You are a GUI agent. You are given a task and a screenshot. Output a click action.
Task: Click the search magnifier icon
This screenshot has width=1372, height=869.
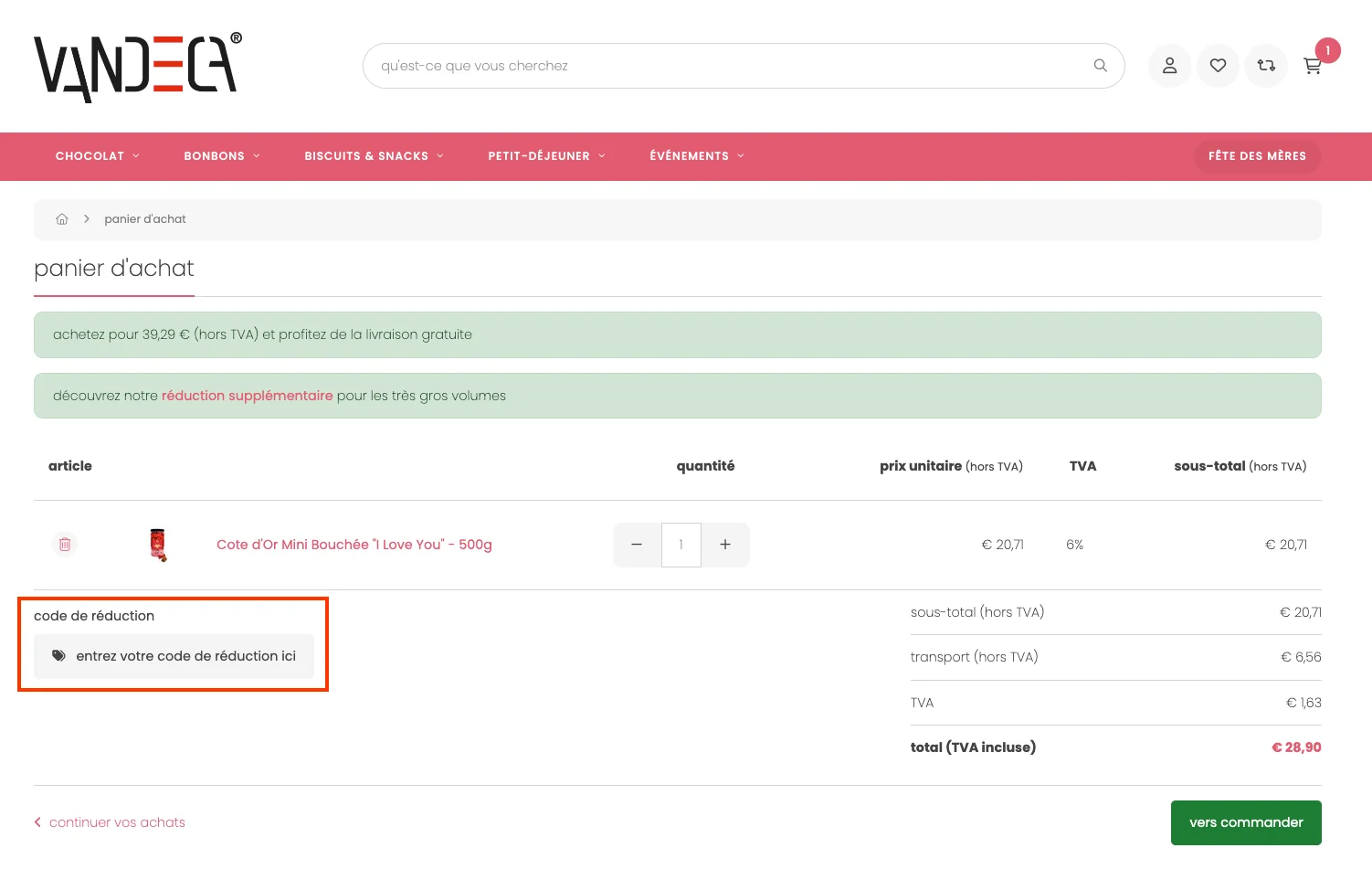tap(1100, 66)
